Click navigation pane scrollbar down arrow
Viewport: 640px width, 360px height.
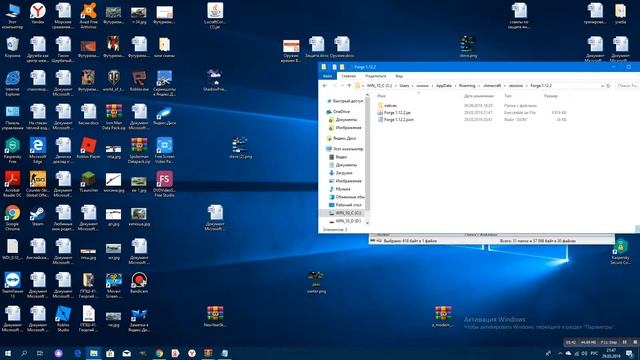(x=367, y=223)
